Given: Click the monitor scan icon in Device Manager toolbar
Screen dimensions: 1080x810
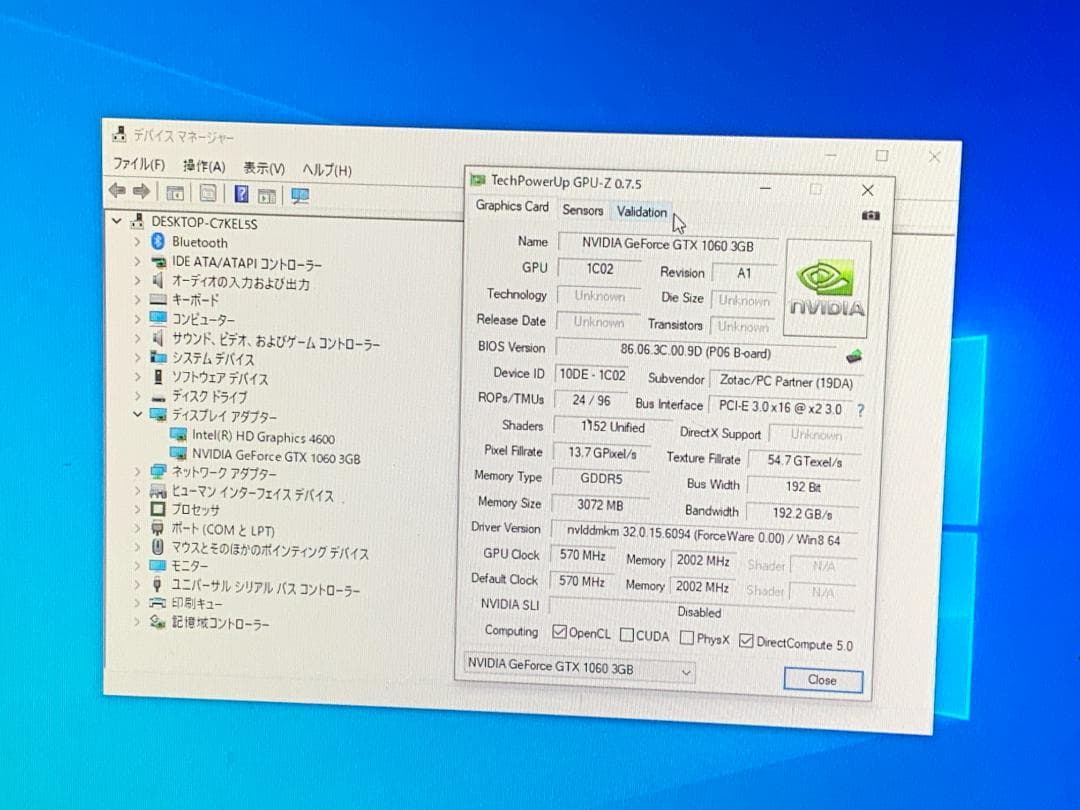Looking at the screenshot, I should tap(300, 196).
